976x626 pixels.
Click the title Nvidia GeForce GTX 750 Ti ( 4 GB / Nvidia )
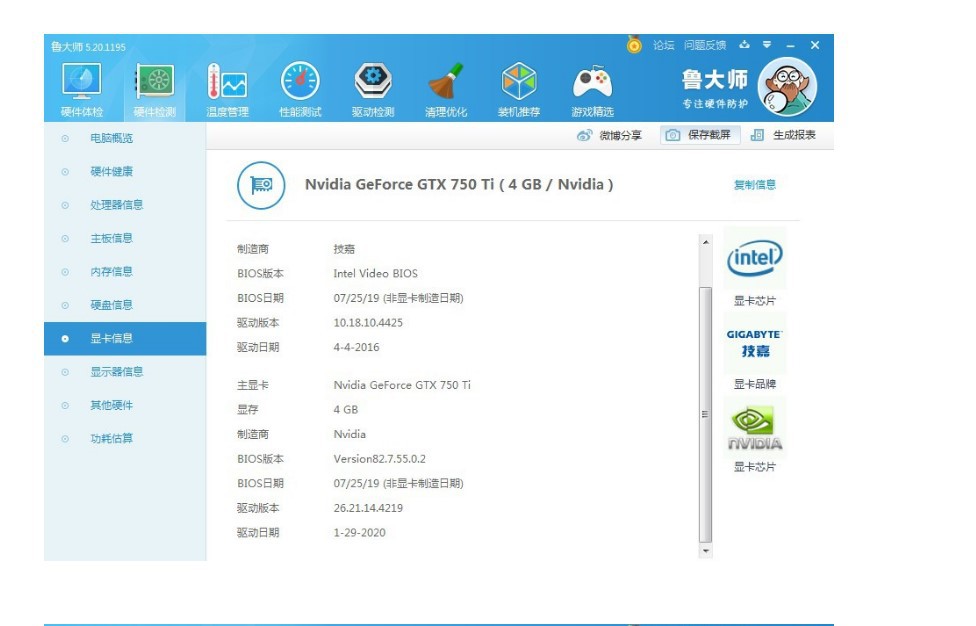(x=459, y=185)
